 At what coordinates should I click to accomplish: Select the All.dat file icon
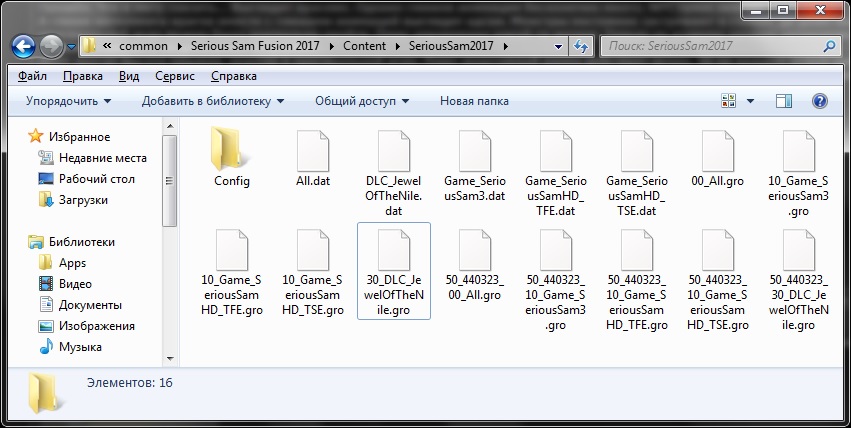(x=313, y=151)
